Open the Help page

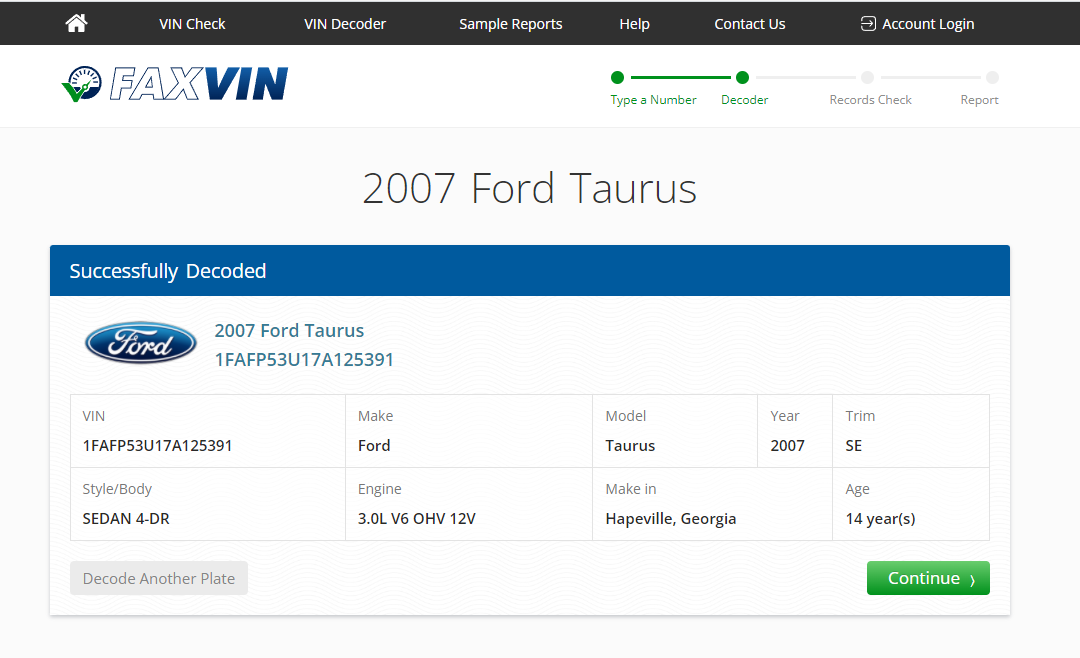[634, 24]
